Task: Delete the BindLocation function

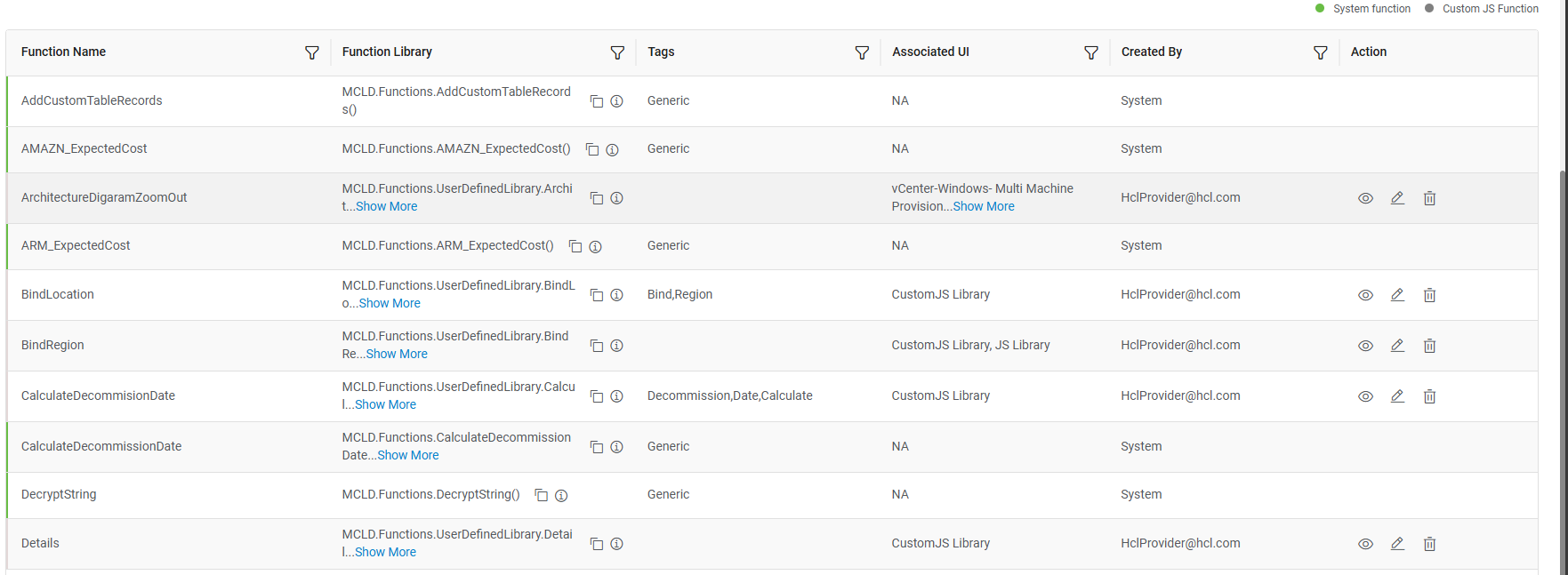Action: (x=1429, y=295)
